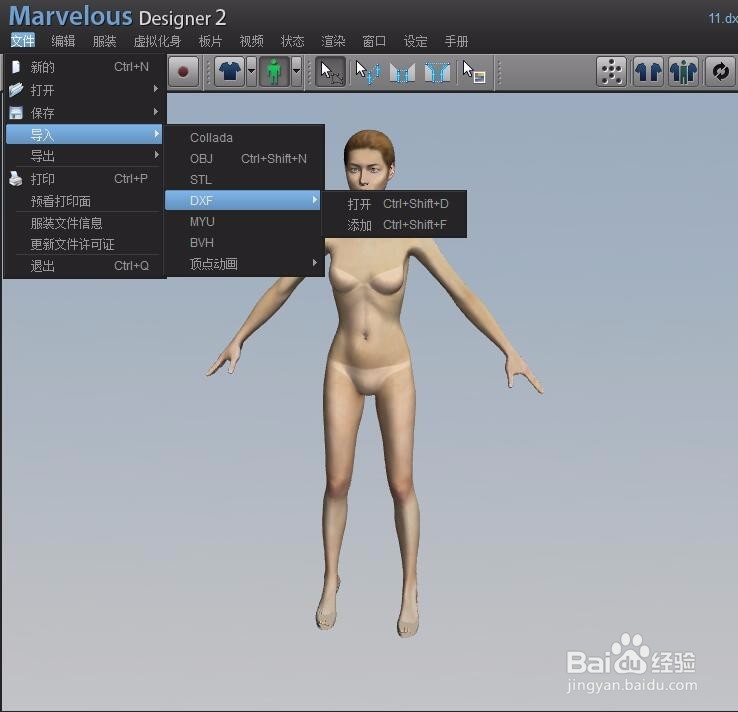The image size is (738, 712).
Task: Expand the 保存 submenu
Action: point(85,113)
